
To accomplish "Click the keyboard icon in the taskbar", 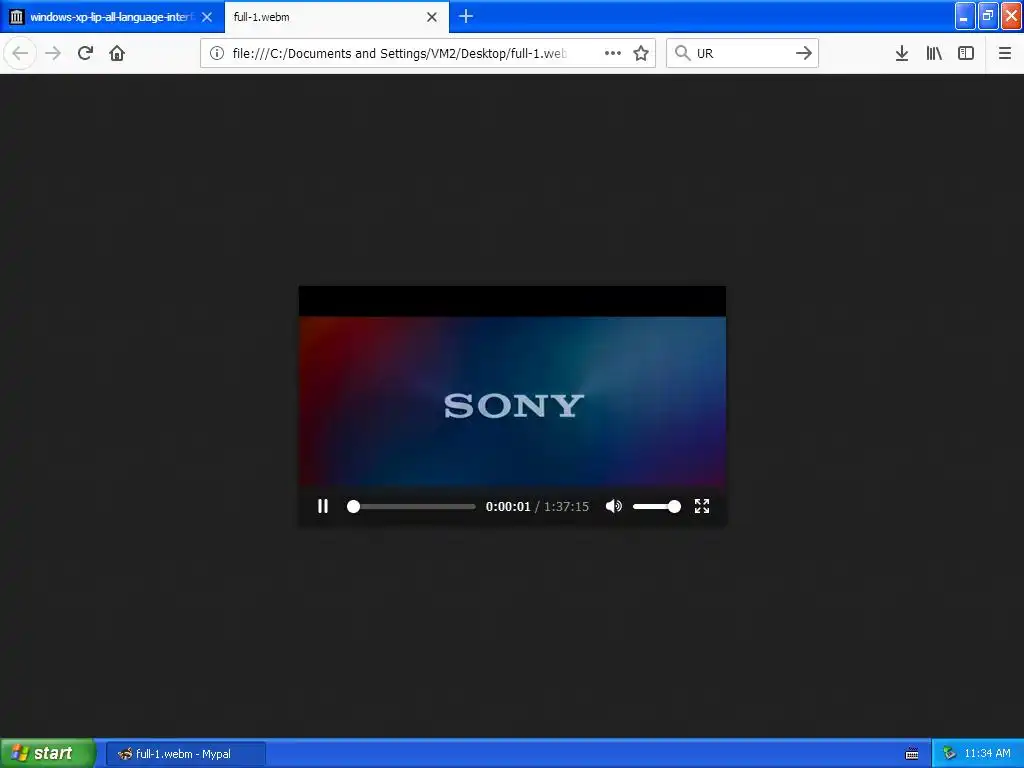I will (x=912, y=754).
